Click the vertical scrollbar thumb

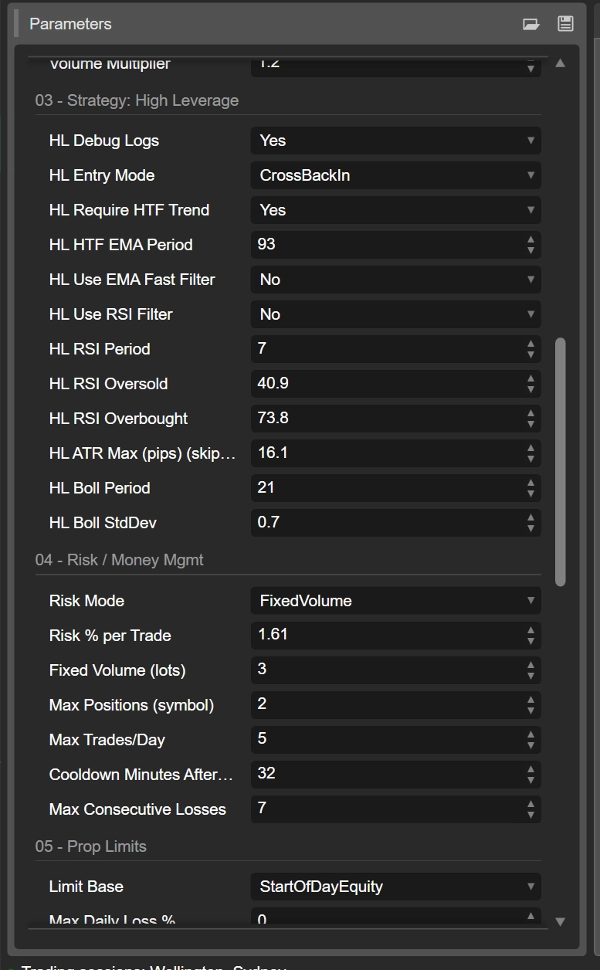click(560, 460)
